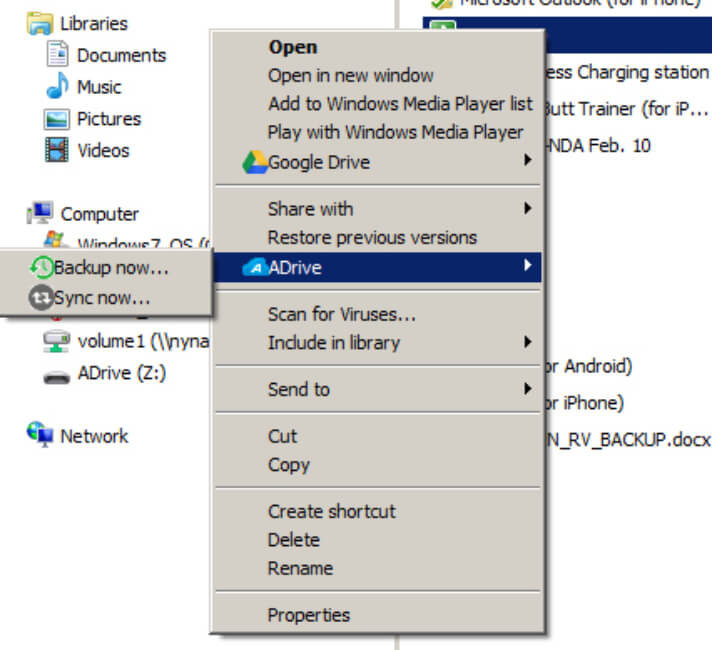Select Share with menu entry
This screenshot has height=650, width=712.
pyautogui.click(x=377, y=209)
